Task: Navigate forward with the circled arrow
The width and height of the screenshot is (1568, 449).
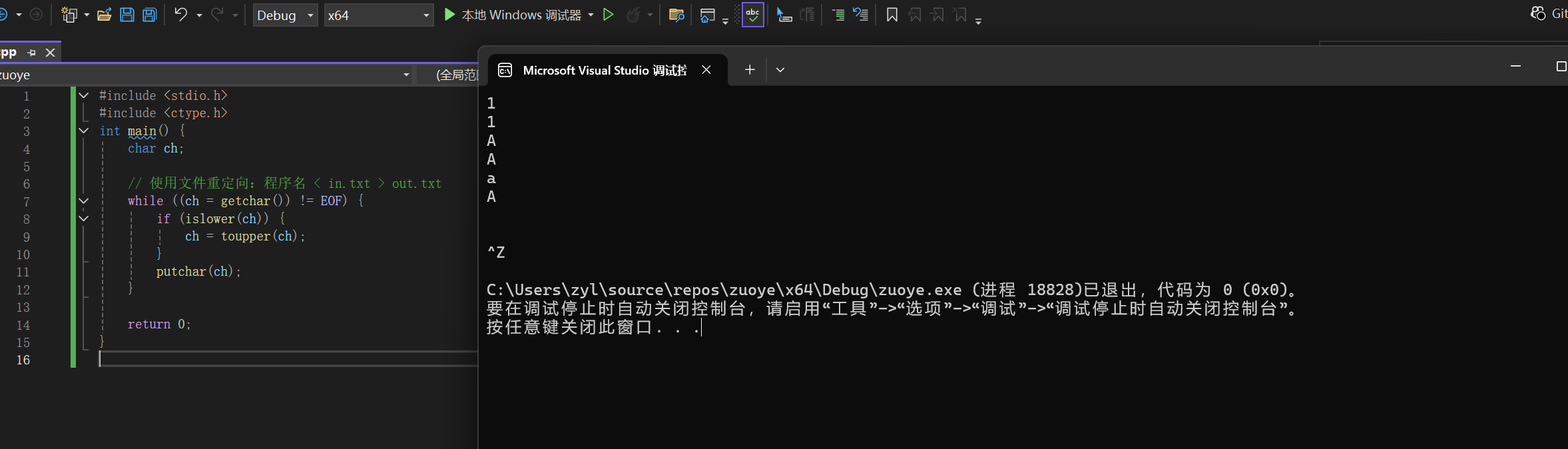Action: coord(36,15)
